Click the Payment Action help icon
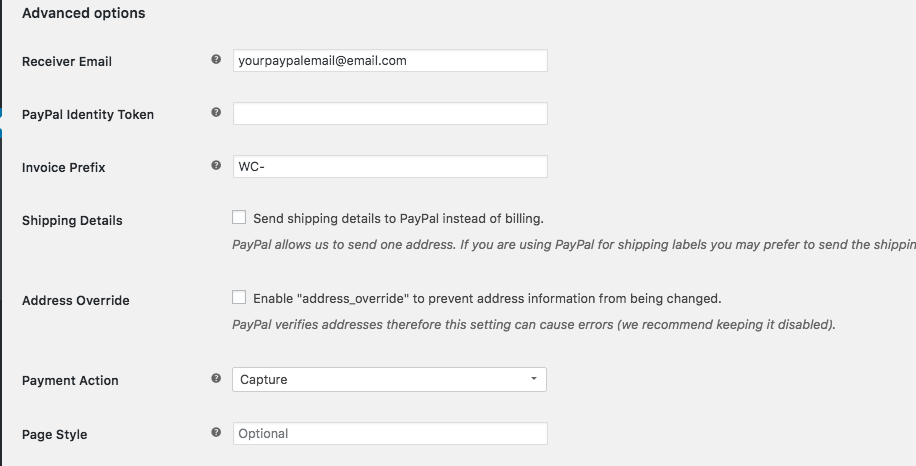 click(216, 378)
